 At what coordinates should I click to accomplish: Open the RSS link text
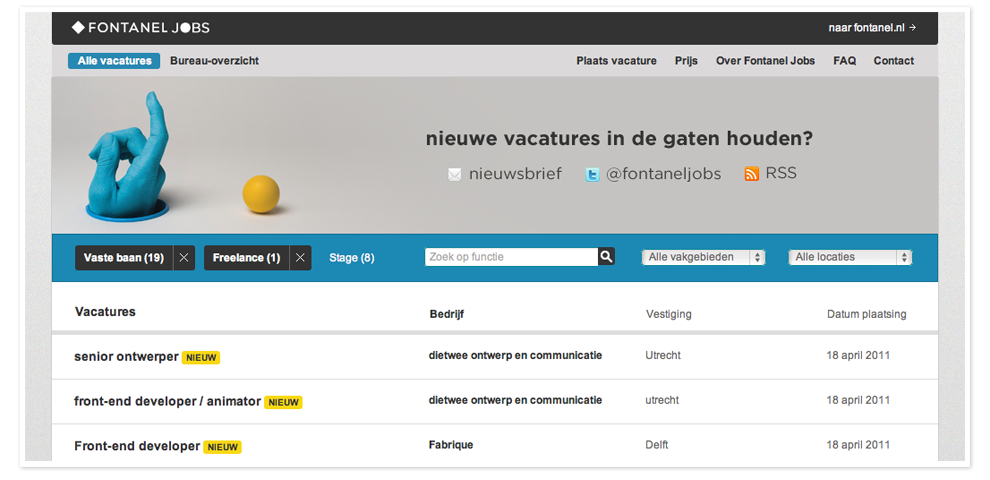(x=781, y=173)
